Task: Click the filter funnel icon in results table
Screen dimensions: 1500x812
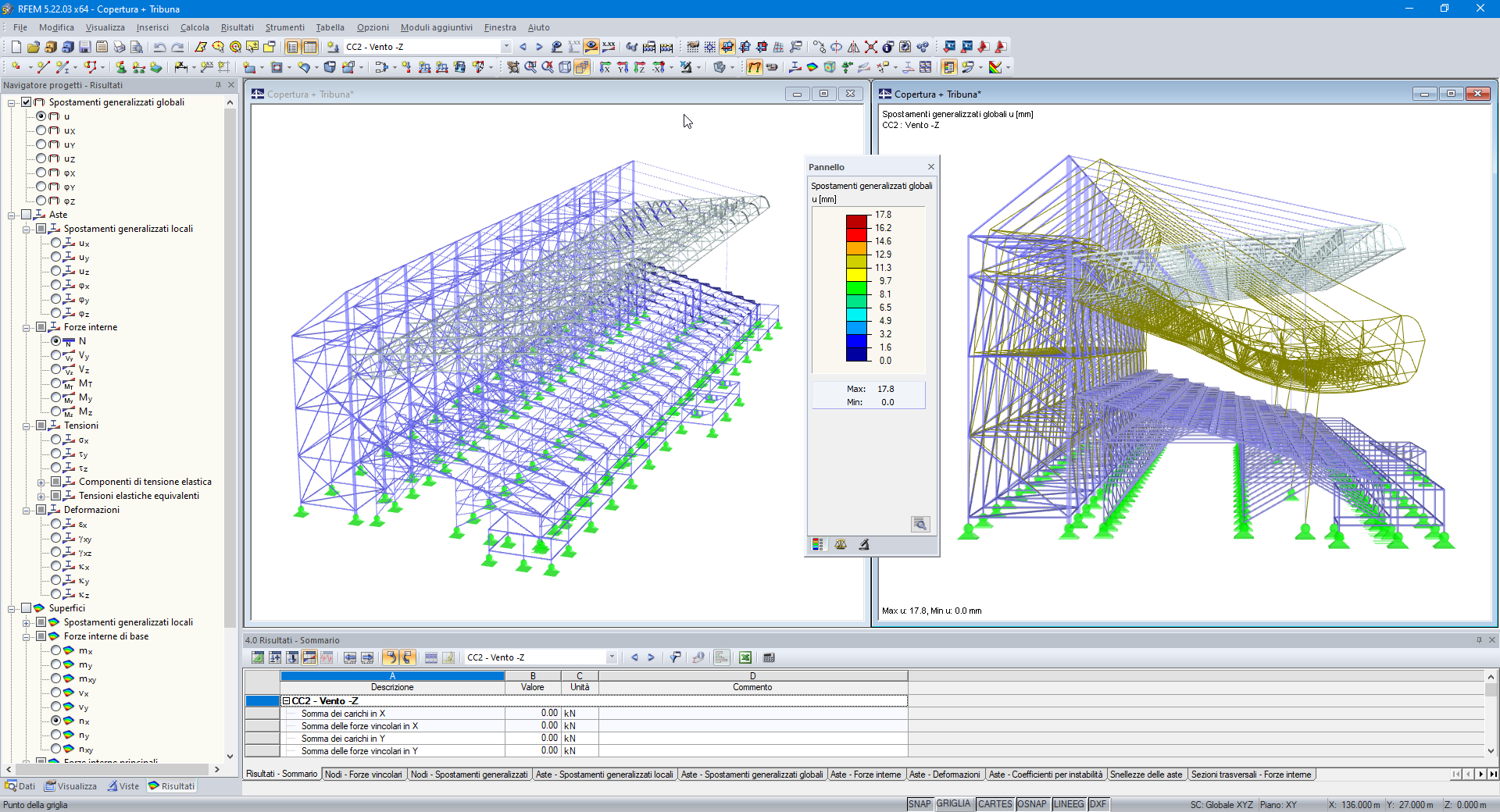Action: click(x=675, y=657)
